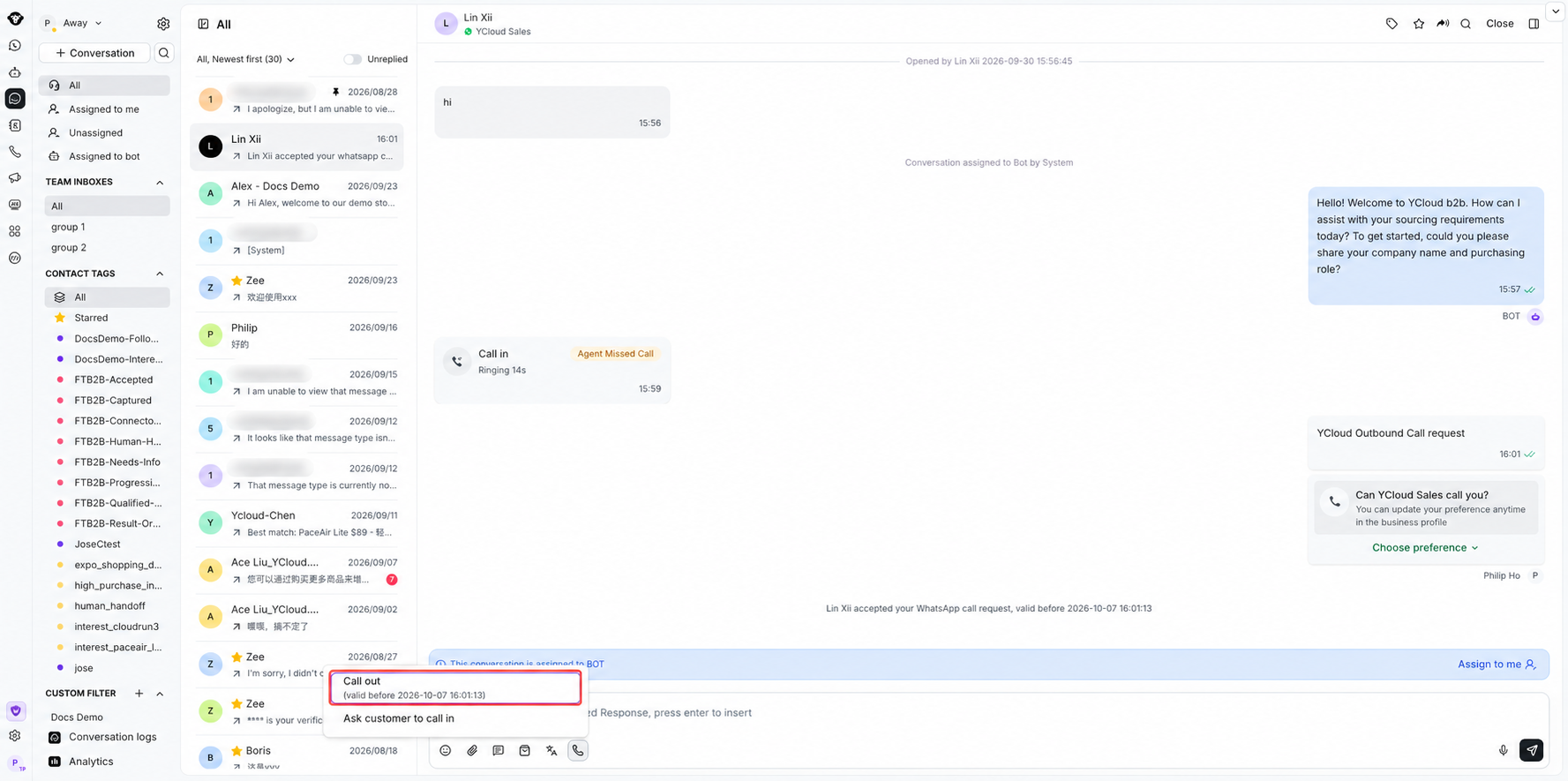
Task: Open the four-circle apps icon in left rail
Action: click(x=15, y=231)
